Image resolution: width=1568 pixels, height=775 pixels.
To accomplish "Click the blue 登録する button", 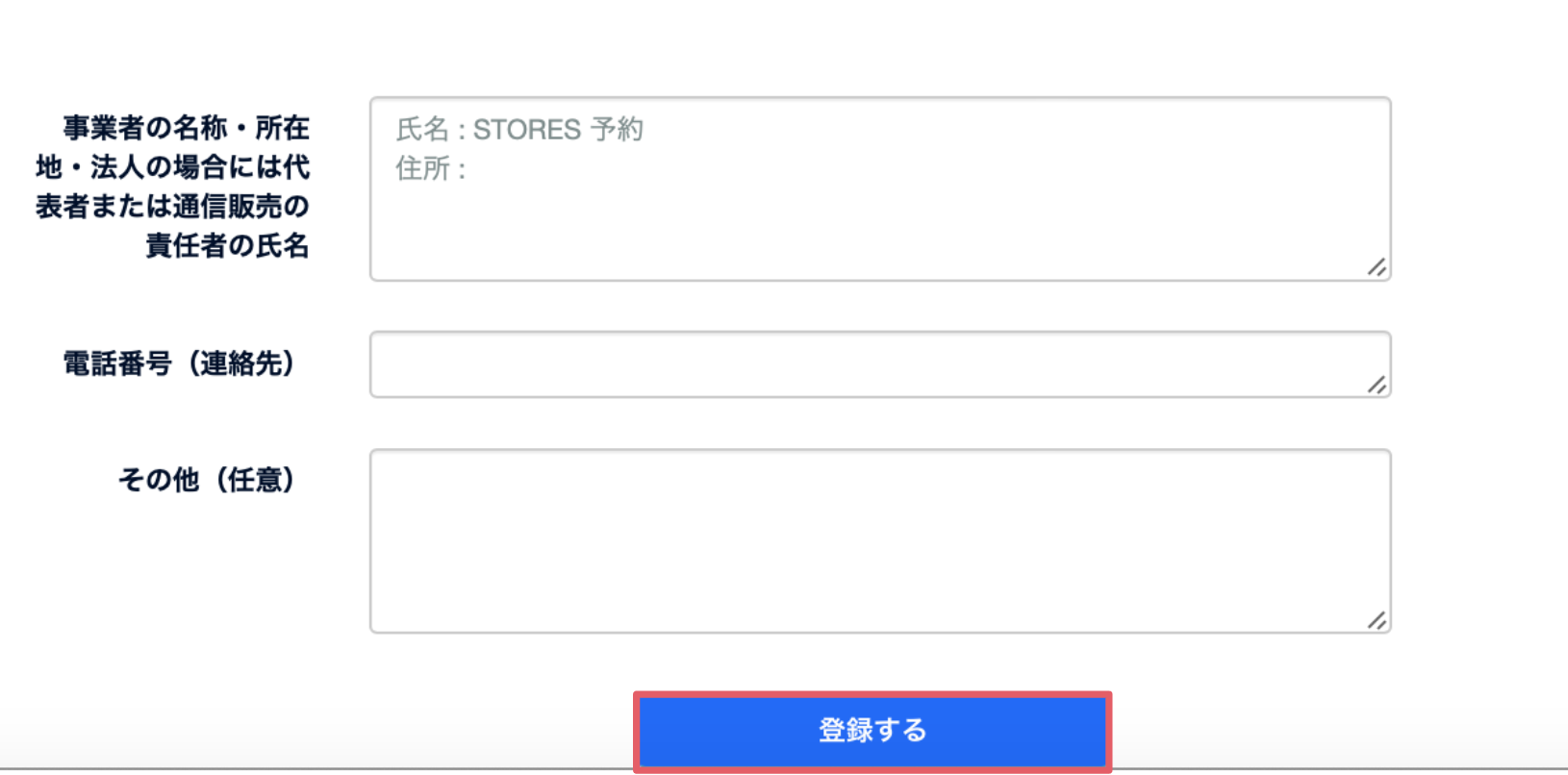I will click(872, 731).
